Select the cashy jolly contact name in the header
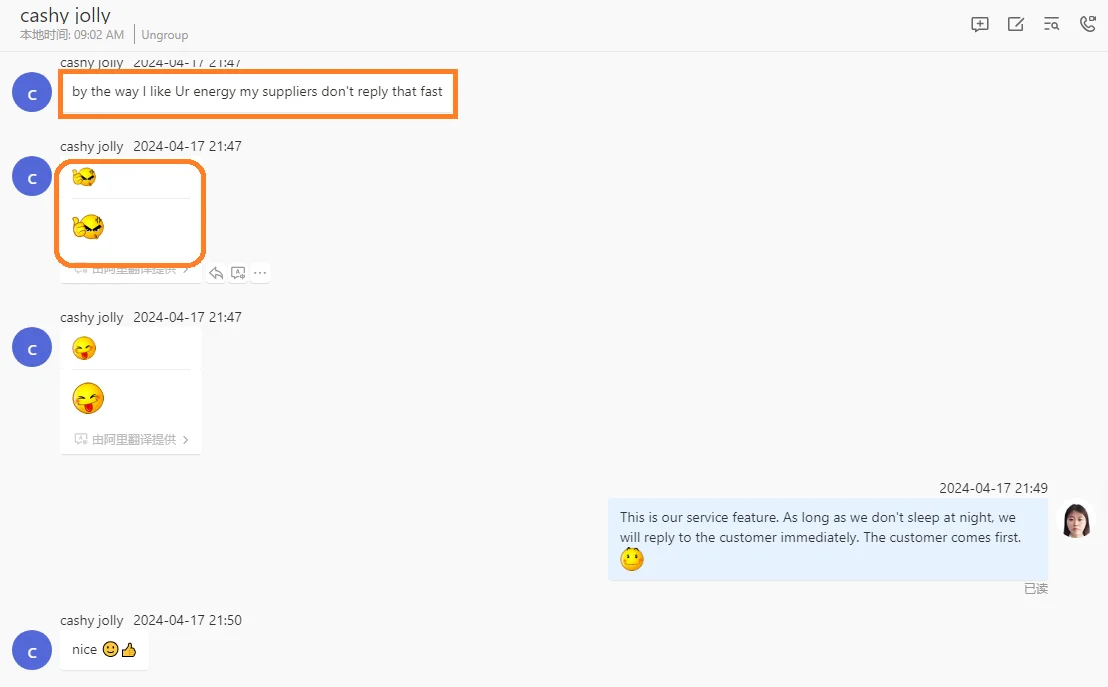1108x687 pixels. coord(65,15)
